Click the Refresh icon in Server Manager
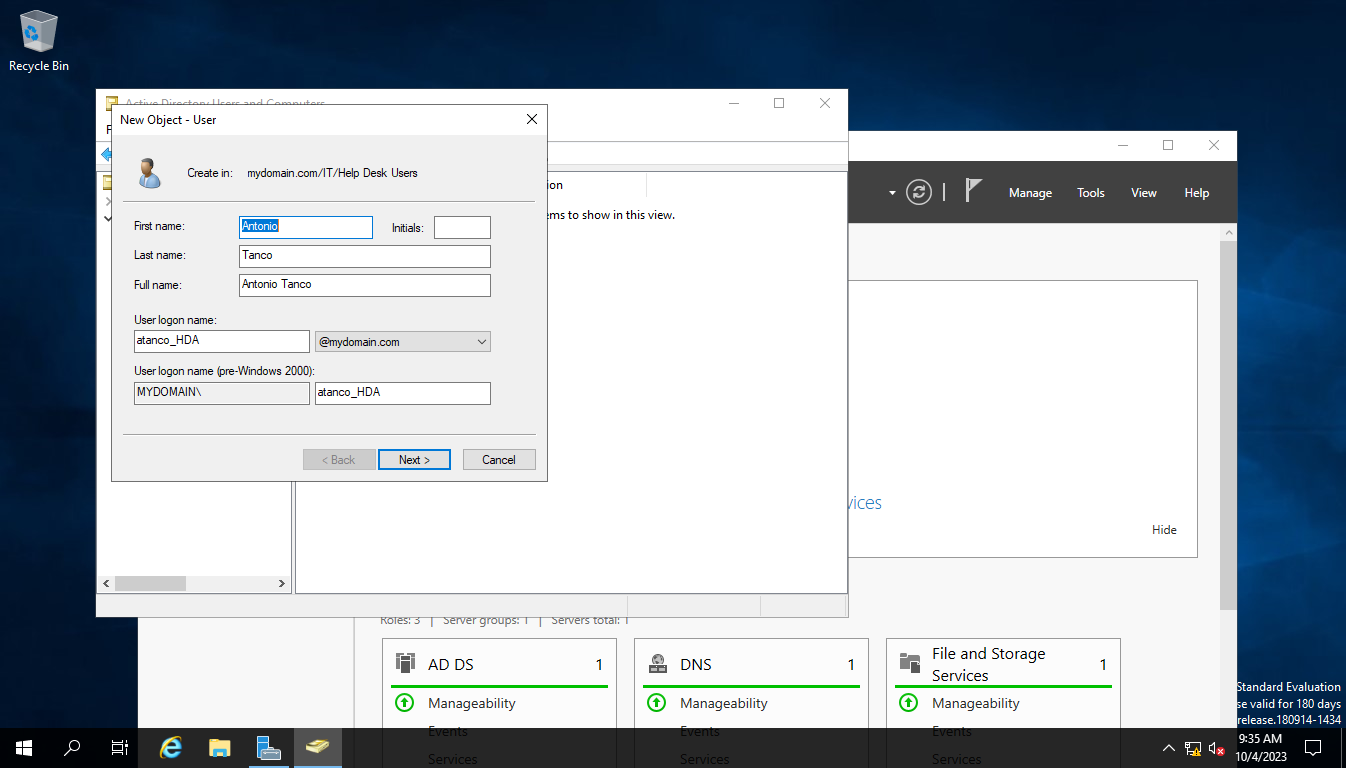This screenshot has height=768, width=1346. 919,192
